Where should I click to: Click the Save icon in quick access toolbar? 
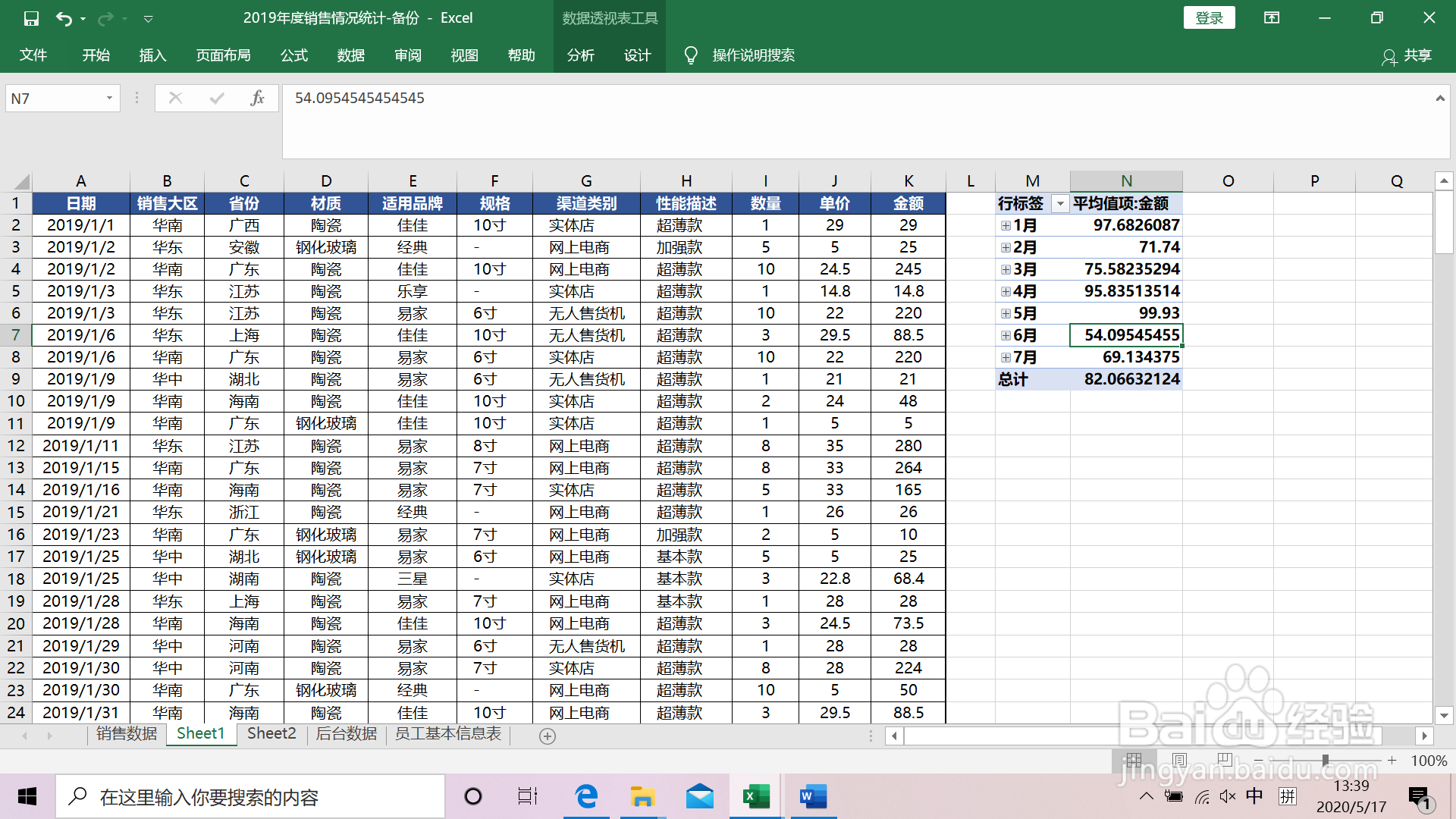click(x=31, y=18)
